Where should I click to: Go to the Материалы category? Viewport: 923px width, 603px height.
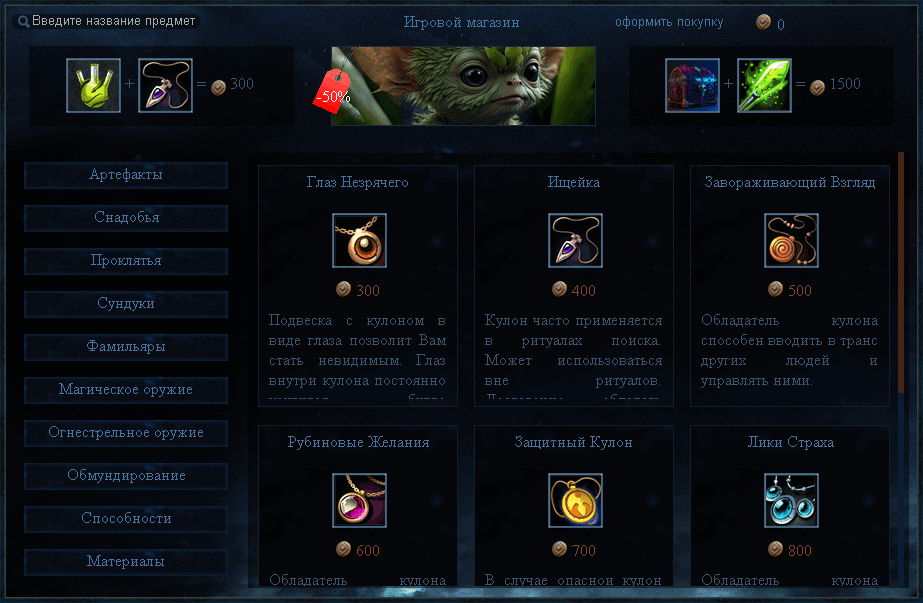pyautogui.click(x=126, y=562)
